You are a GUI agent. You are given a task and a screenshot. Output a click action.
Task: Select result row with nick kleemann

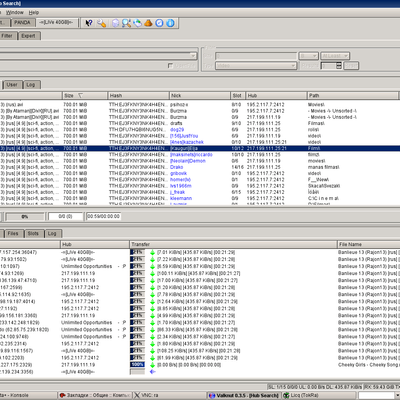(x=200, y=198)
